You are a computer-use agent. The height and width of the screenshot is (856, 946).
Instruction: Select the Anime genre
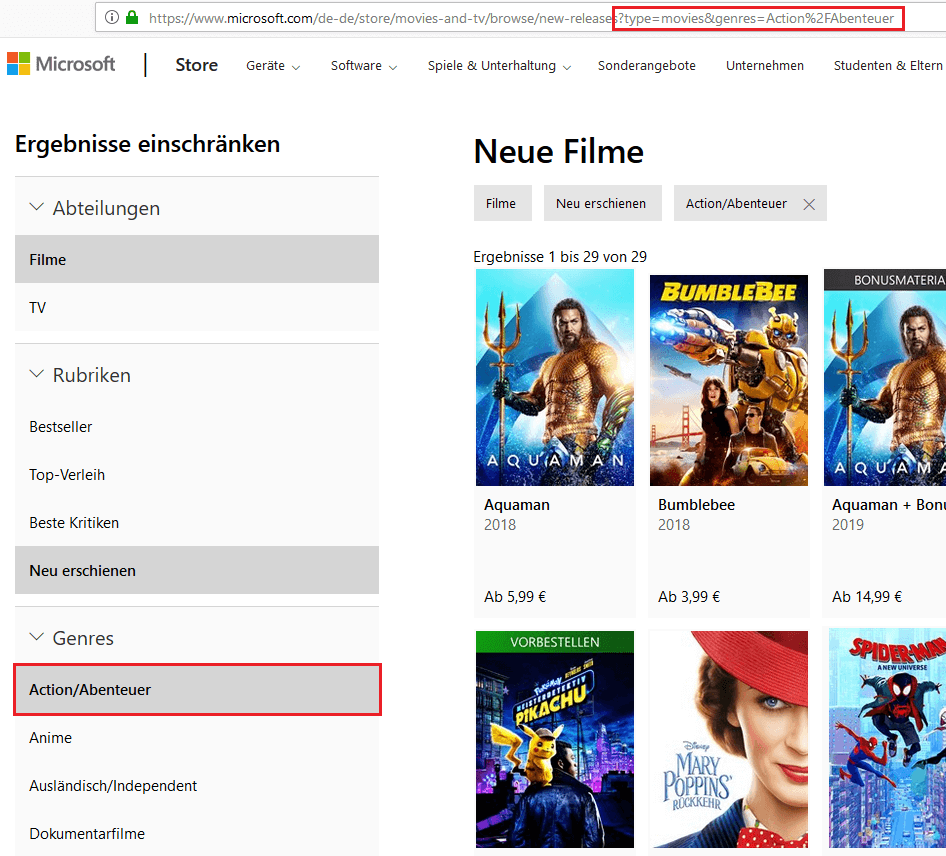197,737
